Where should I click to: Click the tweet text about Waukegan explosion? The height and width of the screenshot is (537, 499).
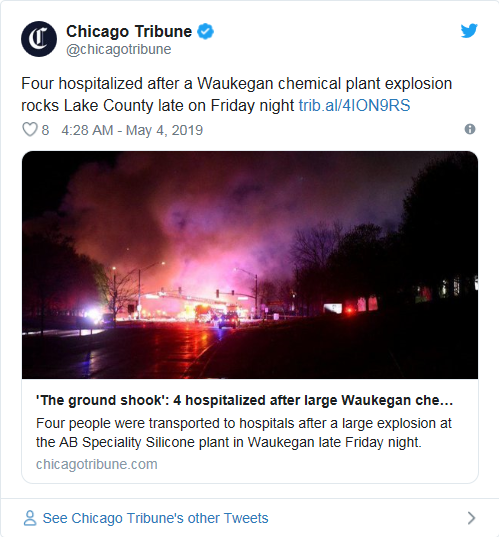coord(236,94)
